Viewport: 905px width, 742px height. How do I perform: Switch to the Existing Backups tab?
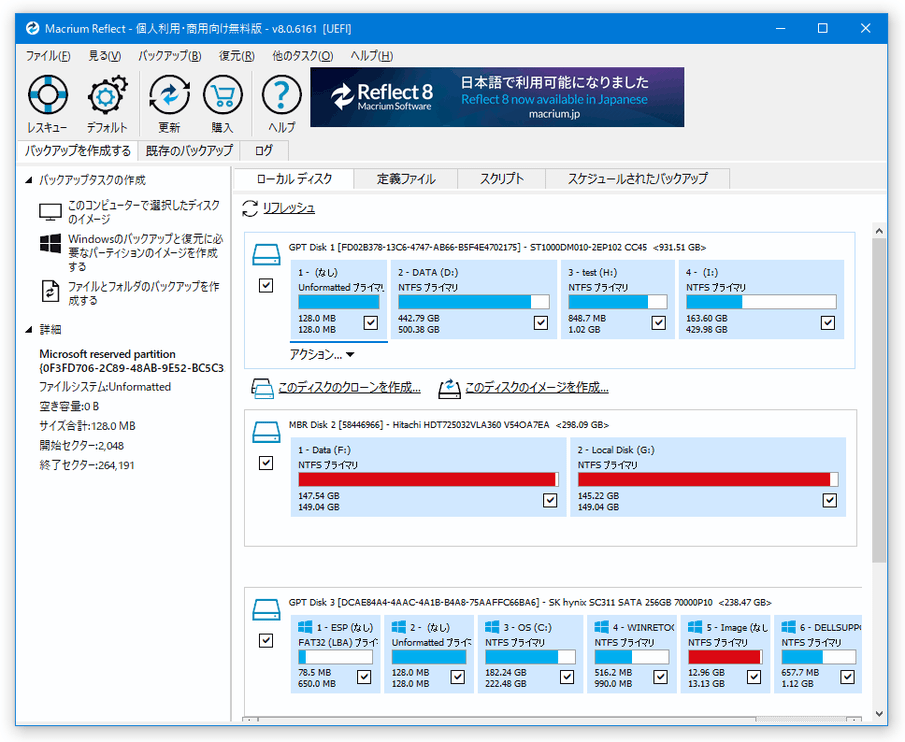coord(189,151)
